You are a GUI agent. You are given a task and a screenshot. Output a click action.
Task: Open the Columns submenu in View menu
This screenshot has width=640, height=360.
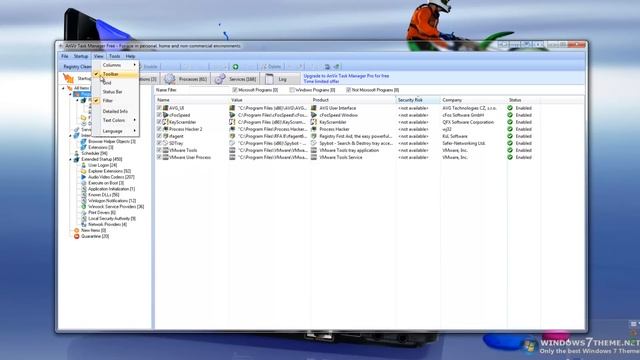coord(116,65)
